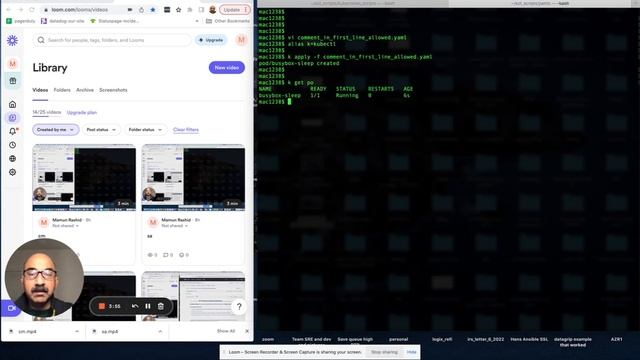Click Show All in the downloads bar
This screenshot has width=640, height=360.
point(226,331)
